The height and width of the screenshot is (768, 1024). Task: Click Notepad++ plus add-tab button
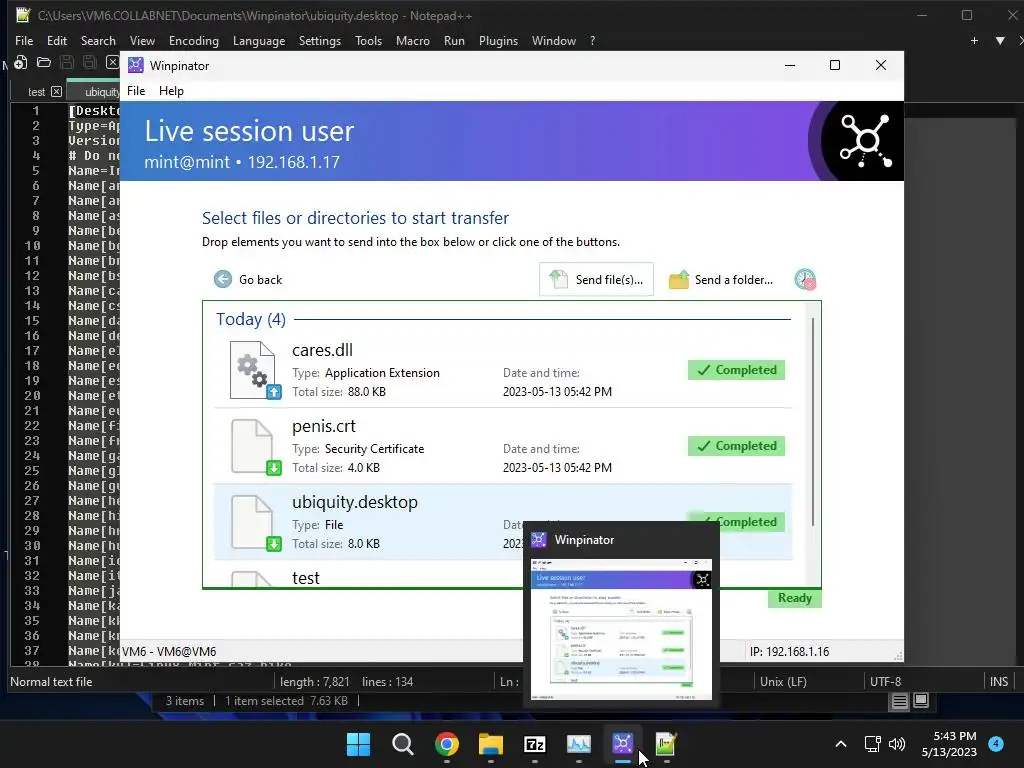pyautogui.click(x=974, y=40)
